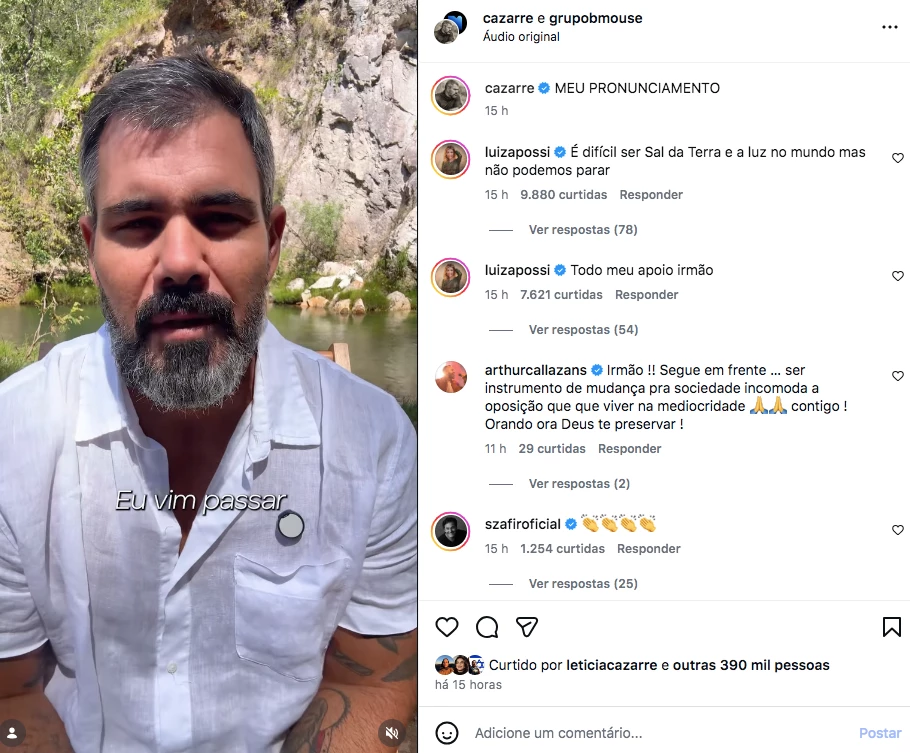
Task: Unmute the video sound
Action: (392, 733)
